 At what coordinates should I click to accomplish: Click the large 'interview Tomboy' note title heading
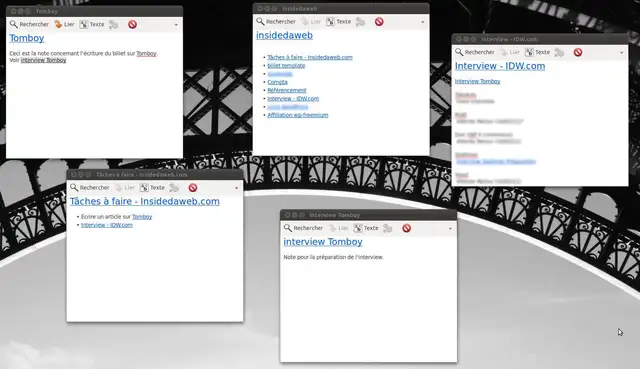point(323,242)
